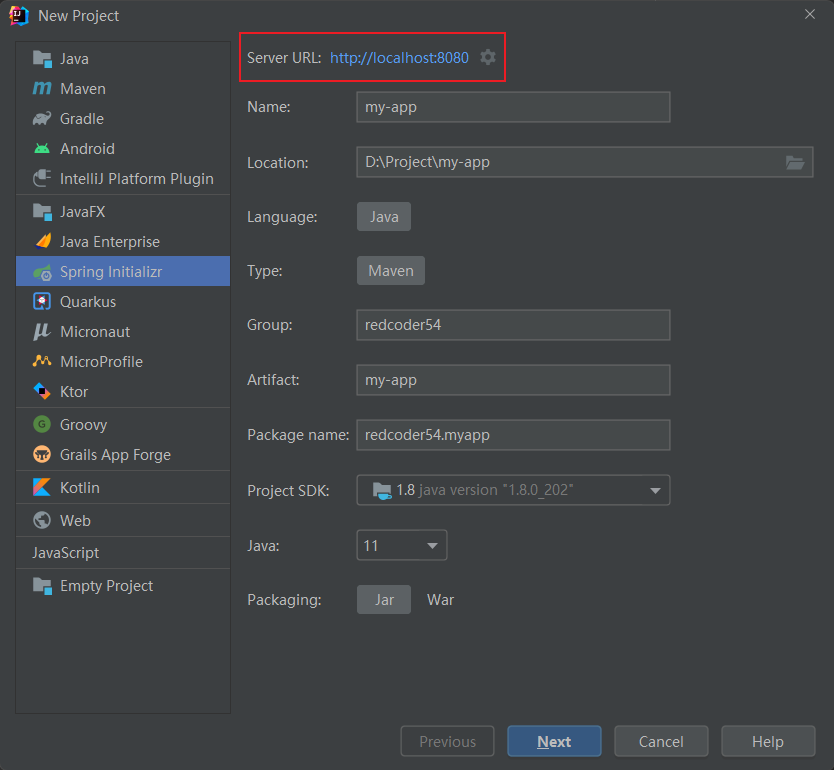The width and height of the screenshot is (834, 770).
Task: Select Groovy in the generators list
Action: click(x=123, y=424)
